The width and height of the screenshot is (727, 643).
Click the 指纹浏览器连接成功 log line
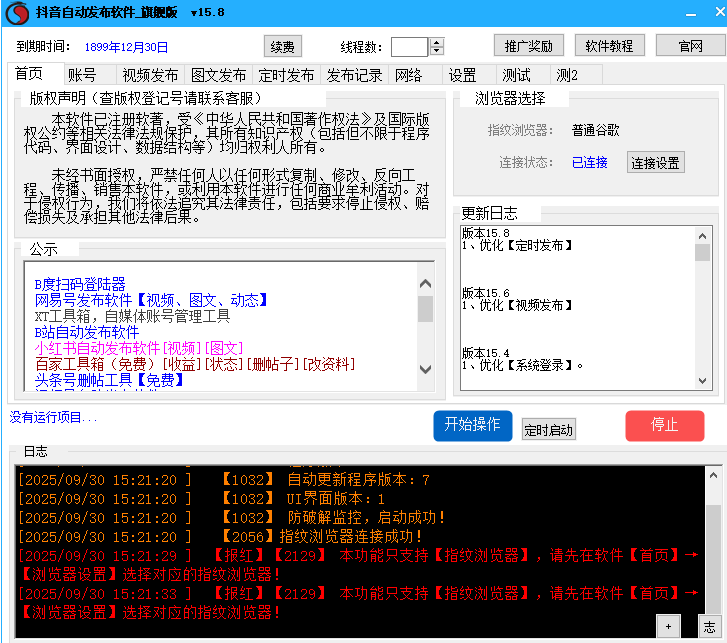[220, 536]
